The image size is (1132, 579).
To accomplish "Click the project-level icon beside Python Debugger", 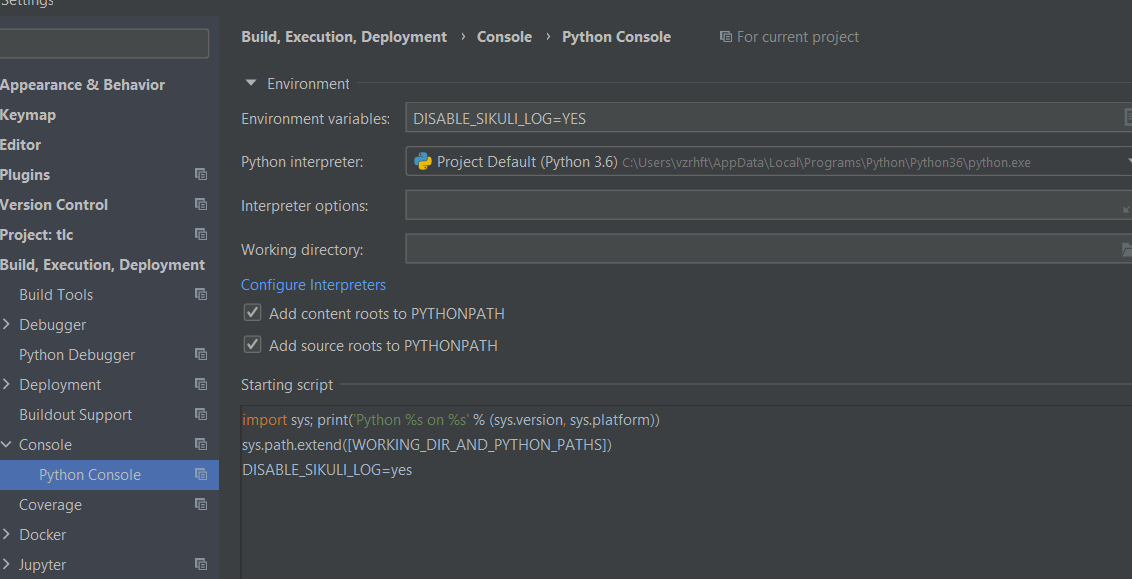I will [201, 355].
